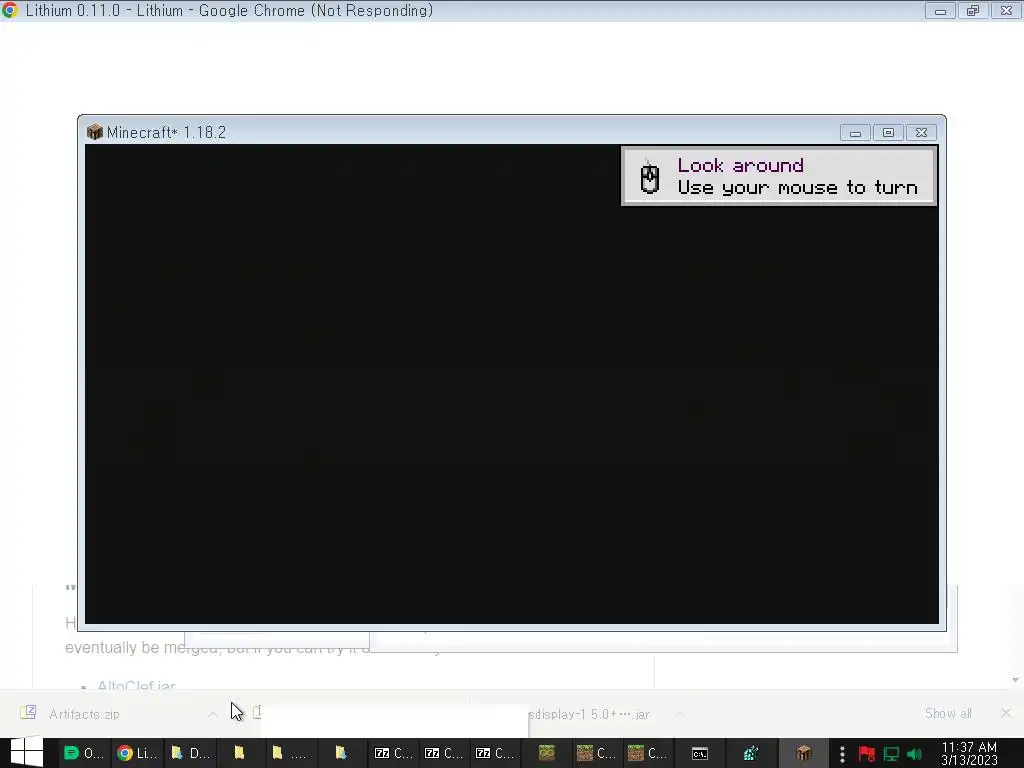Click the Look around tutorial toast
1024x768 pixels.
click(779, 176)
